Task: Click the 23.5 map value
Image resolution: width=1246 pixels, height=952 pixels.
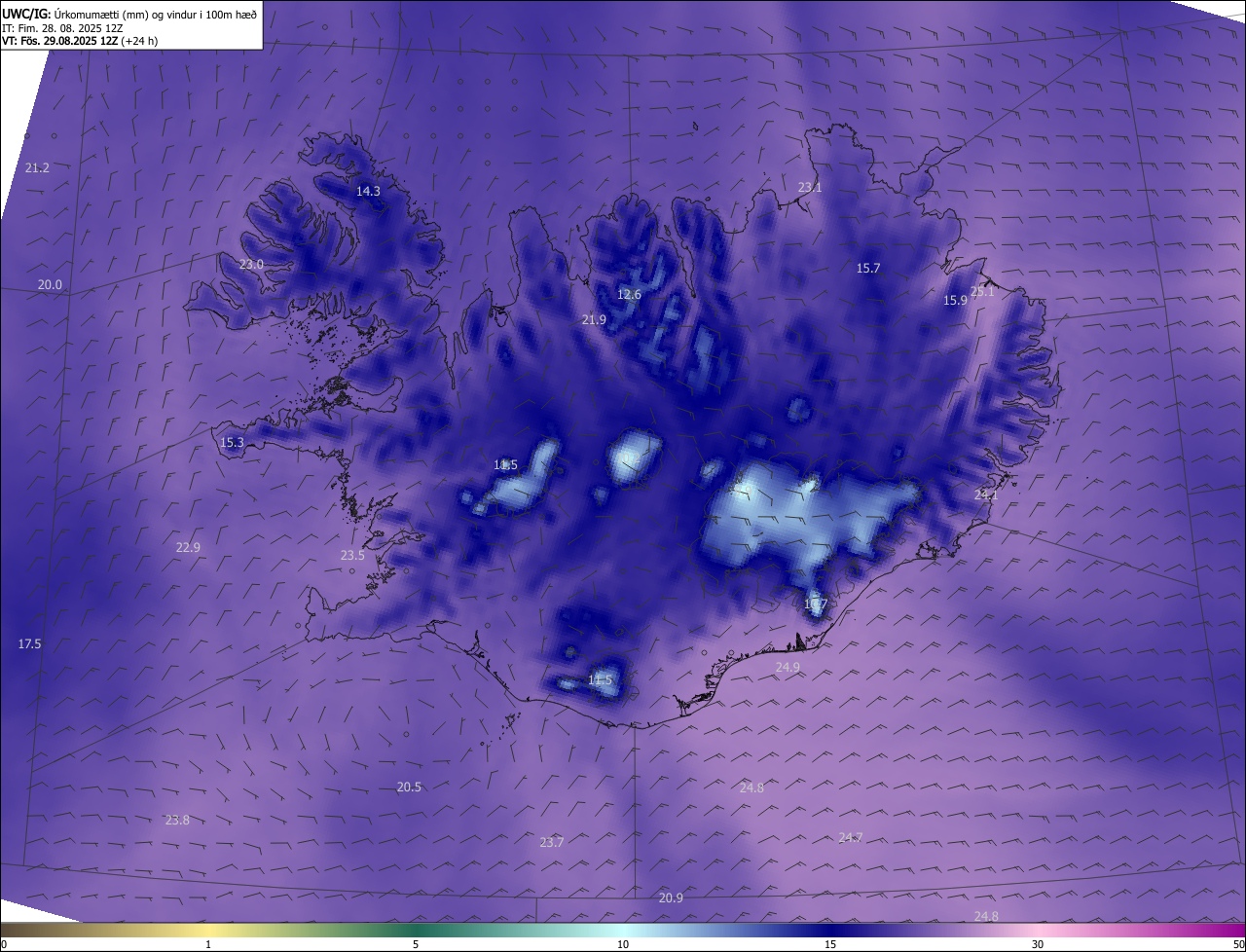Action: 352,556
